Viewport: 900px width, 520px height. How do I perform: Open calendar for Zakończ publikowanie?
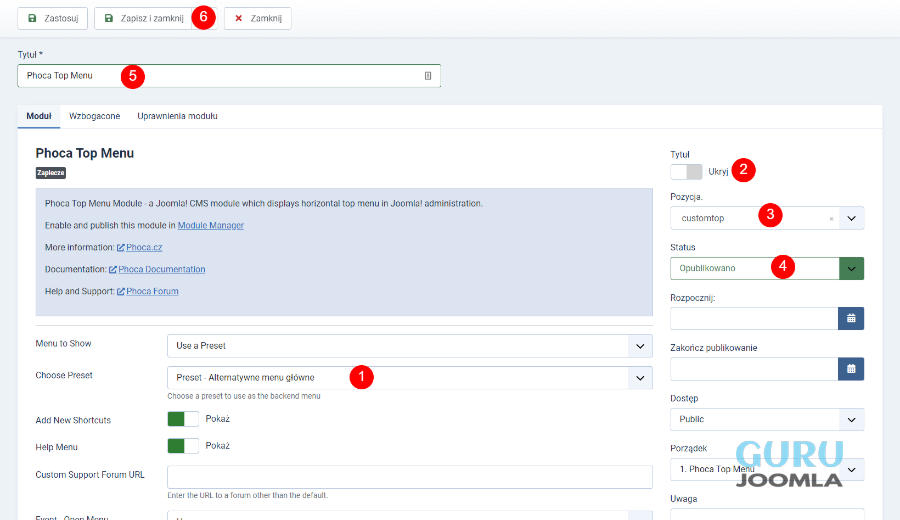851,369
